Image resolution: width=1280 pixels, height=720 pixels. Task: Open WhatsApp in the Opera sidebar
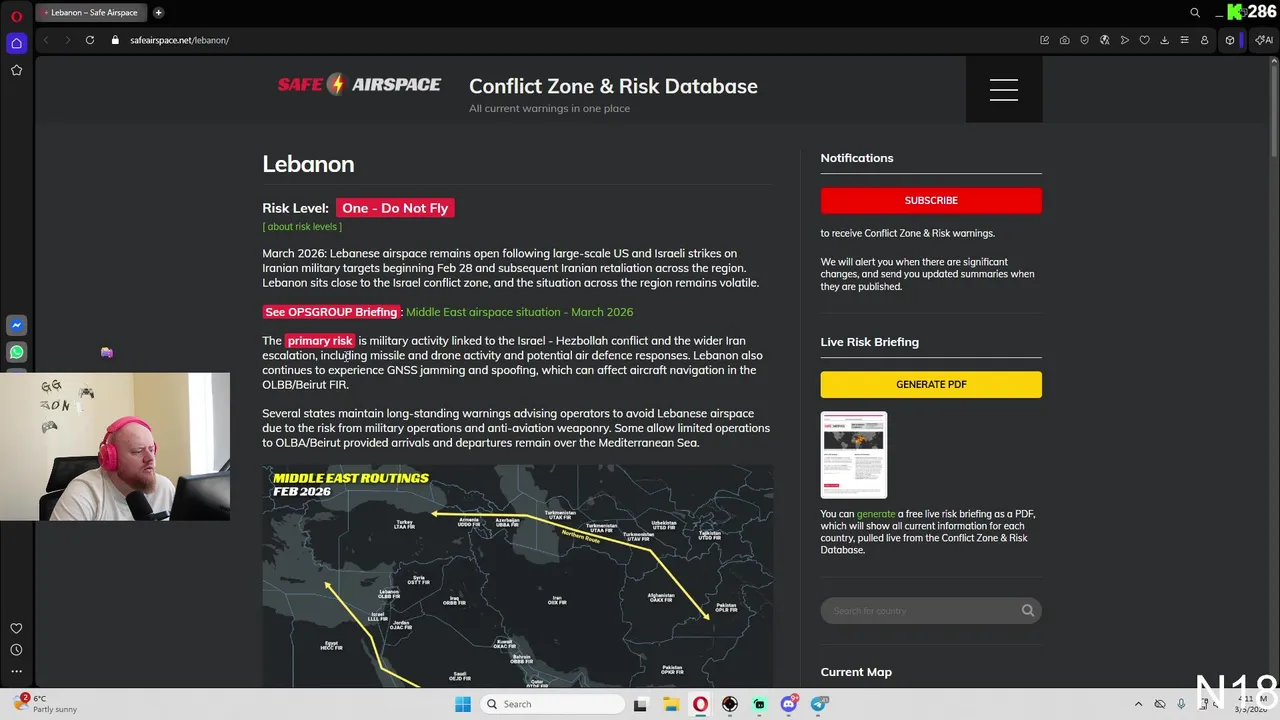(x=16, y=352)
